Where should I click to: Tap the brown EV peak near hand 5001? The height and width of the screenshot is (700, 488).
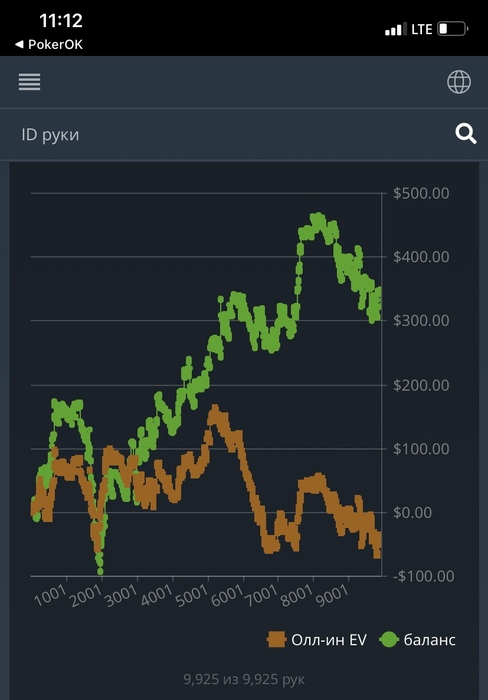[215, 410]
